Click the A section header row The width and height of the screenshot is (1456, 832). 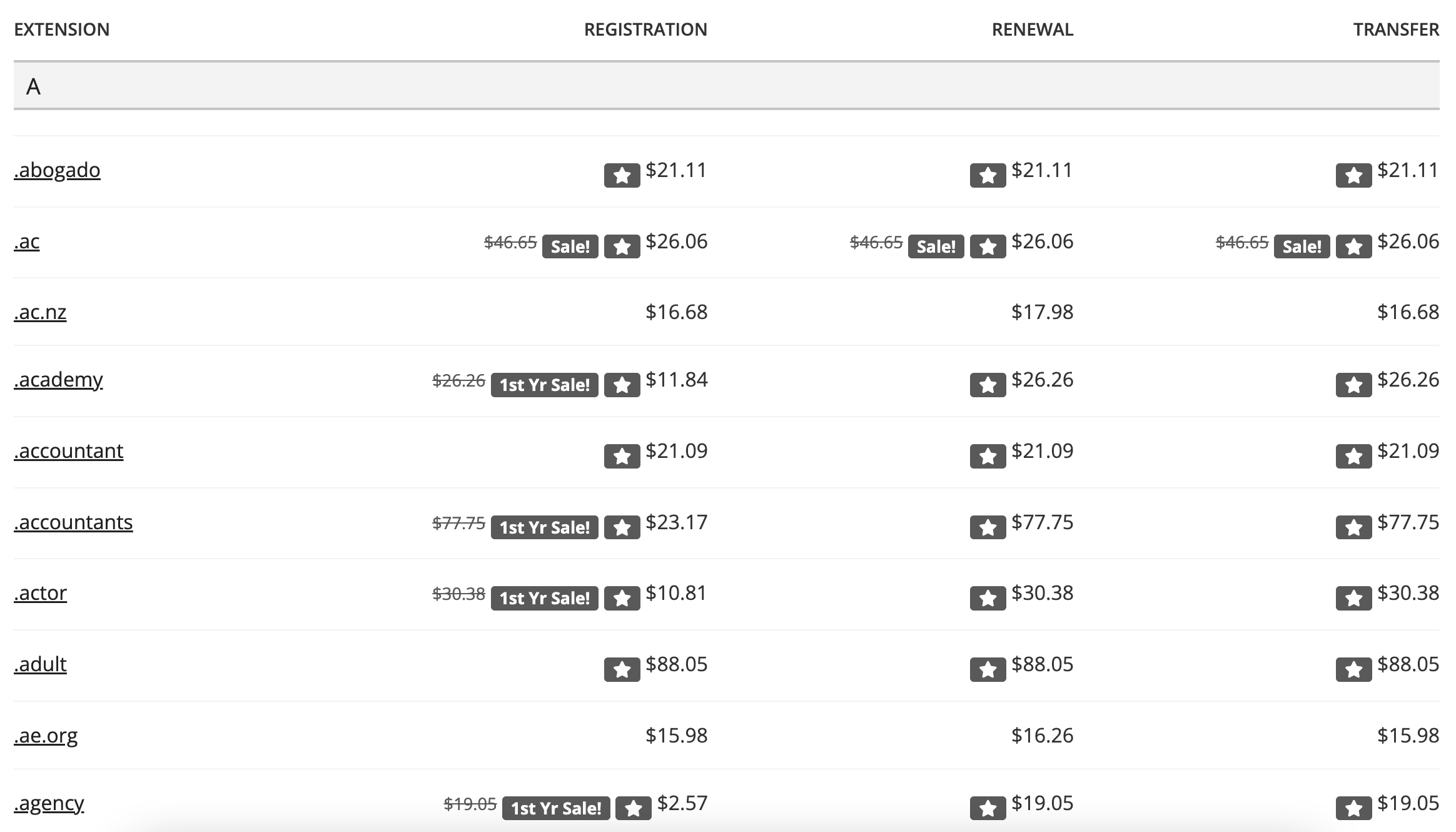[727, 86]
